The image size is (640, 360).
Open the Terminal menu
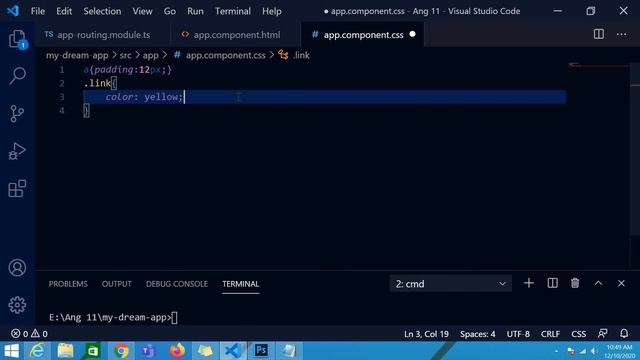[x=233, y=11]
